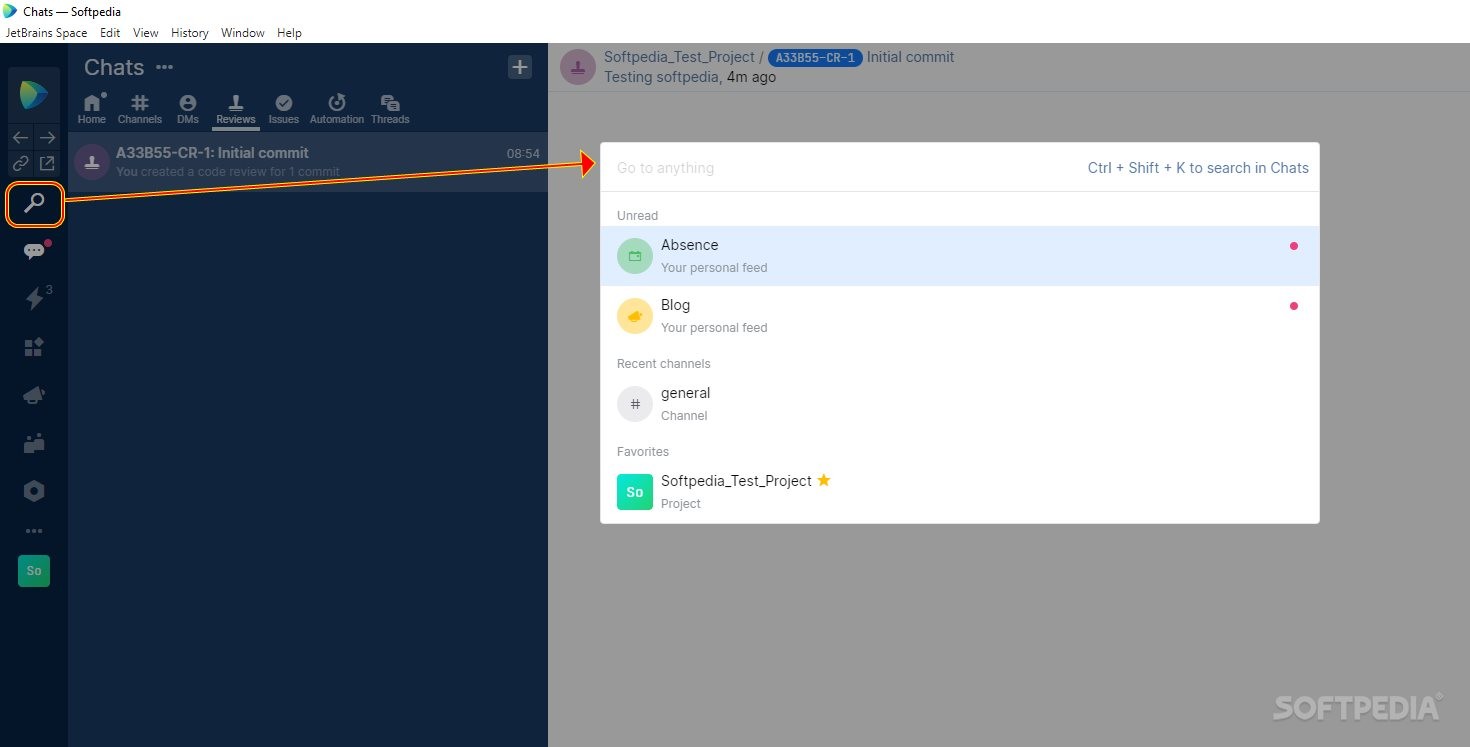The width and height of the screenshot is (1470, 747).
Task: Click the 'Testing softpedia, 4m ago' header subtitle
Action: point(690,77)
